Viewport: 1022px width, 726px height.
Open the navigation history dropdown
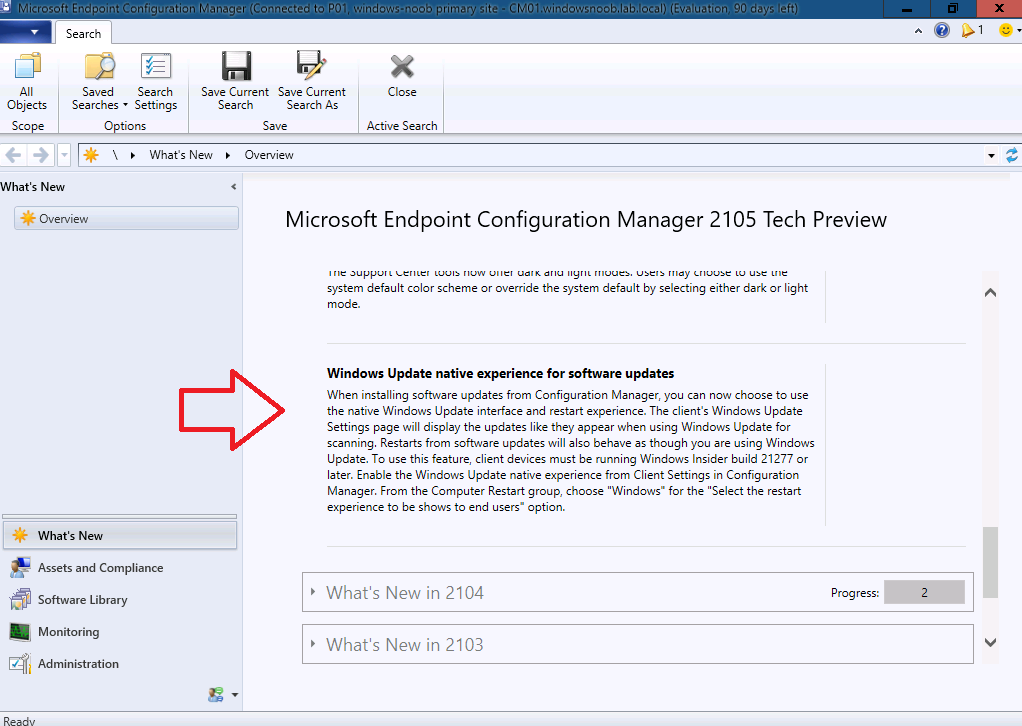64,156
